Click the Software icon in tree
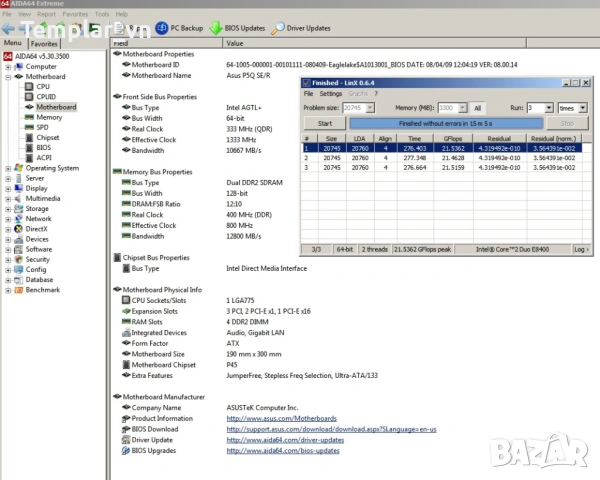 point(18,249)
